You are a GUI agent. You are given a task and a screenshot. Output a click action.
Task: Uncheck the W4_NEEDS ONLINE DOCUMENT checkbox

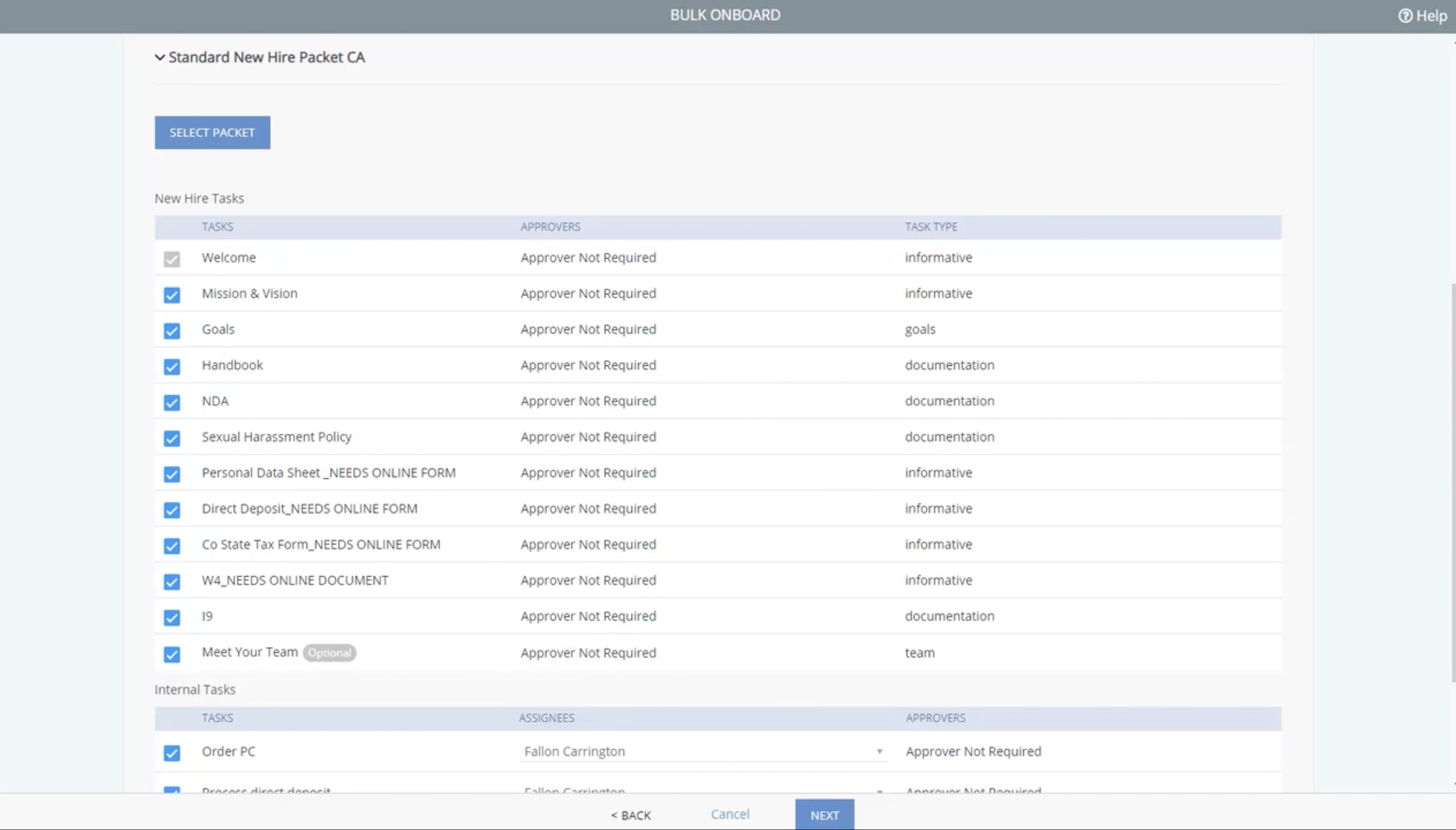pyautogui.click(x=171, y=582)
